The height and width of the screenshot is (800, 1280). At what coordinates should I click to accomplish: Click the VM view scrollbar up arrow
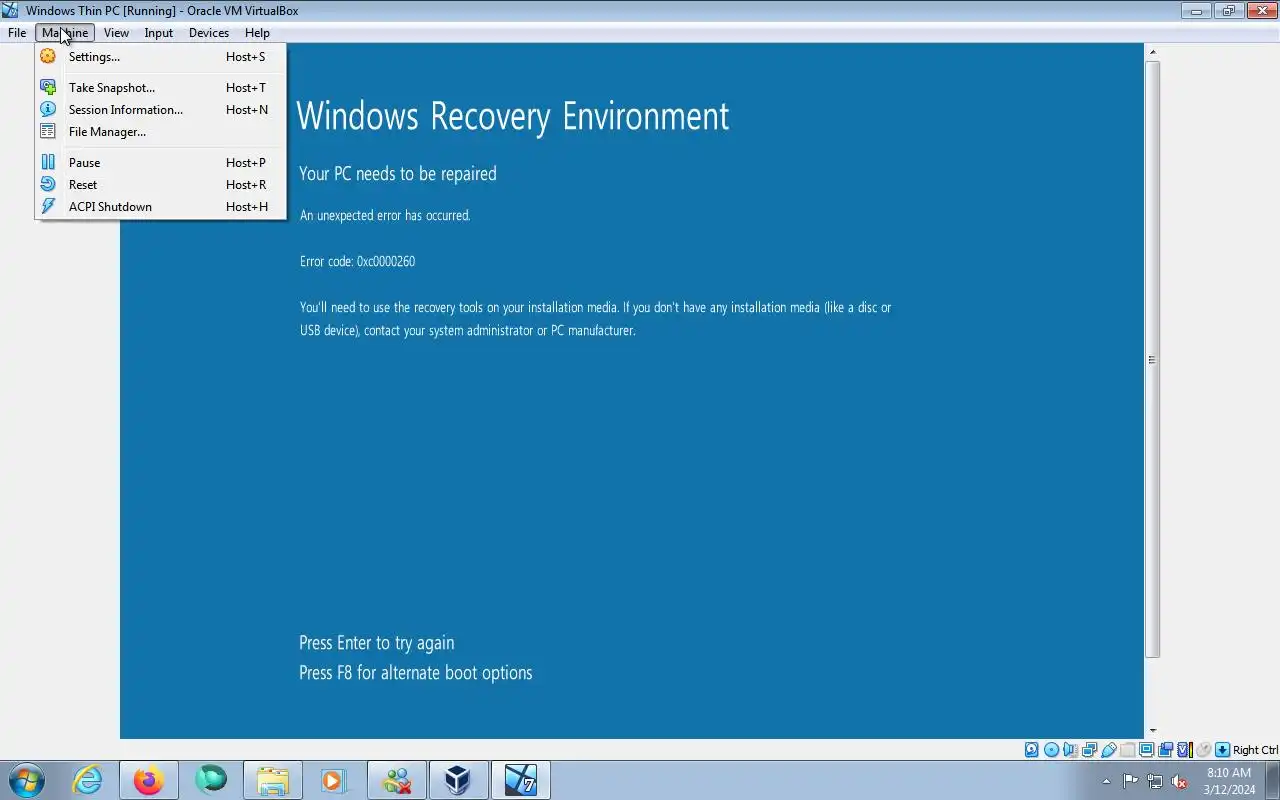pyautogui.click(x=1152, y=52)
